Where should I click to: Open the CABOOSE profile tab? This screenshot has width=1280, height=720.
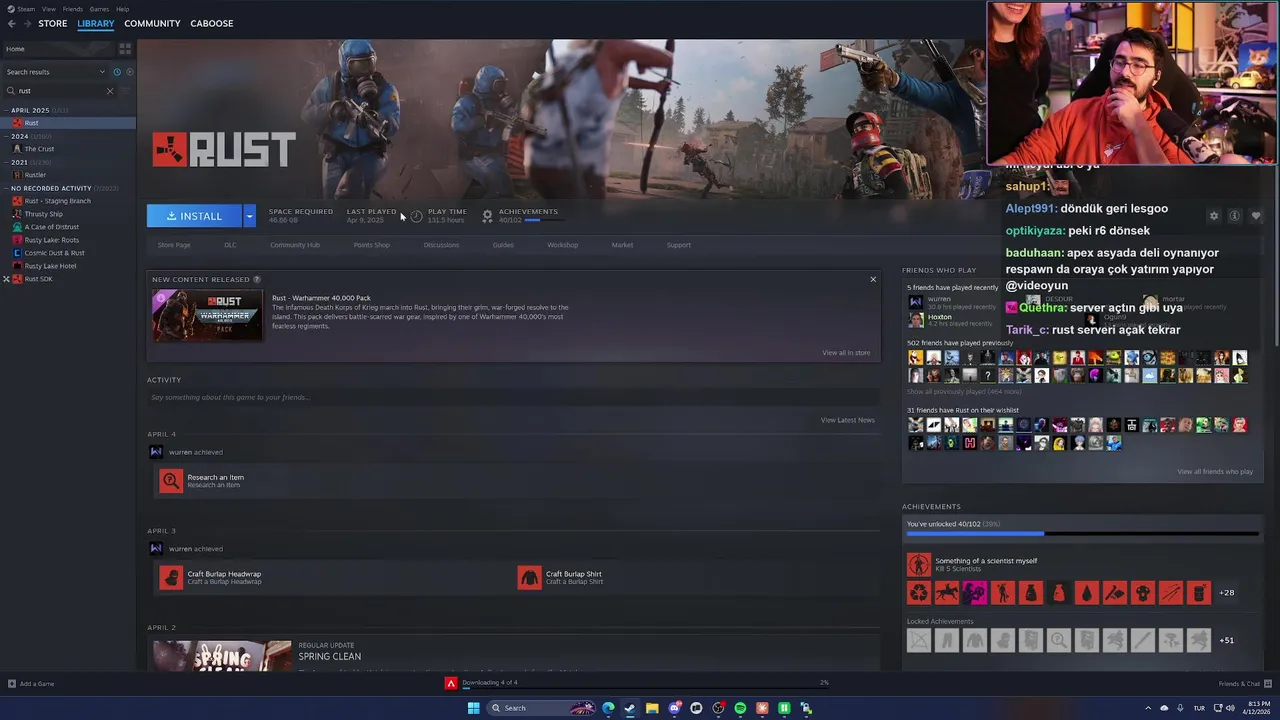212,24
